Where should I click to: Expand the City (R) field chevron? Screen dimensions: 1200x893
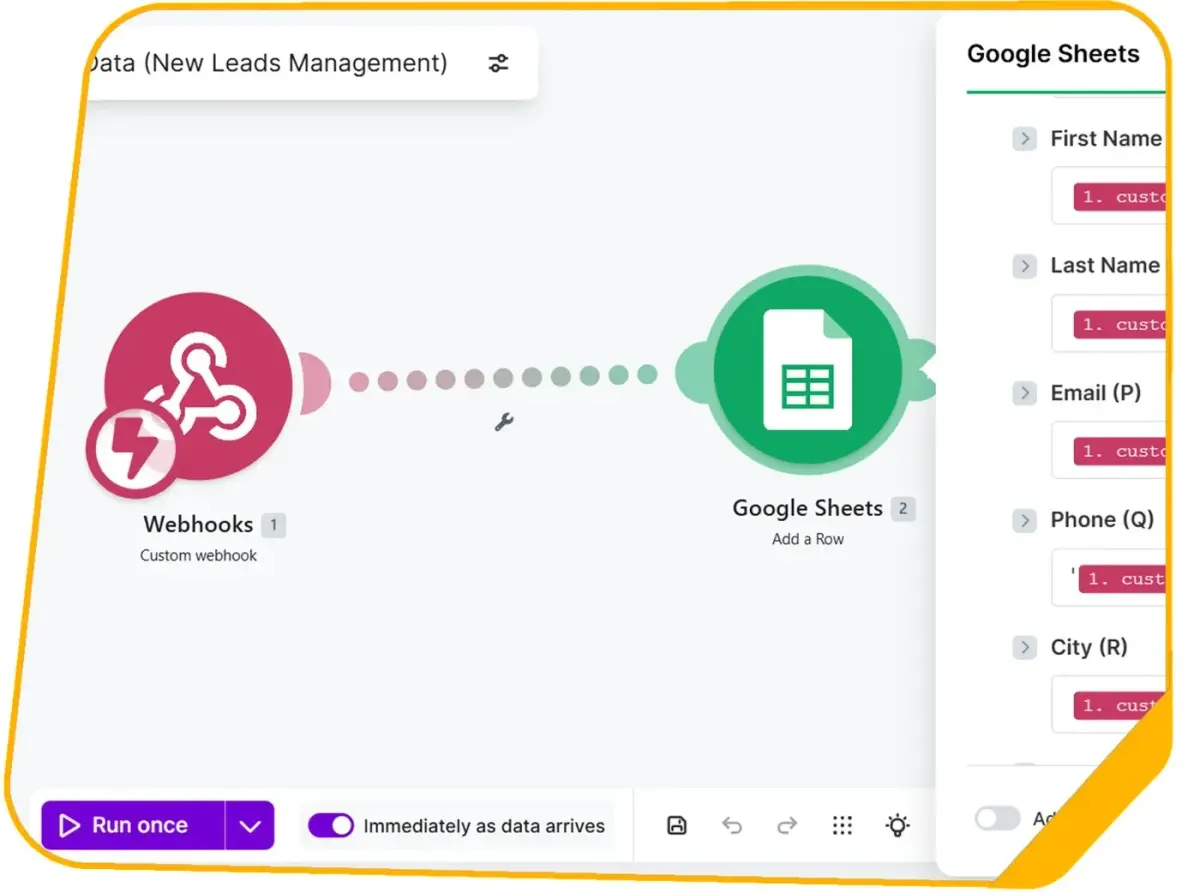(x=1024, y=648)
